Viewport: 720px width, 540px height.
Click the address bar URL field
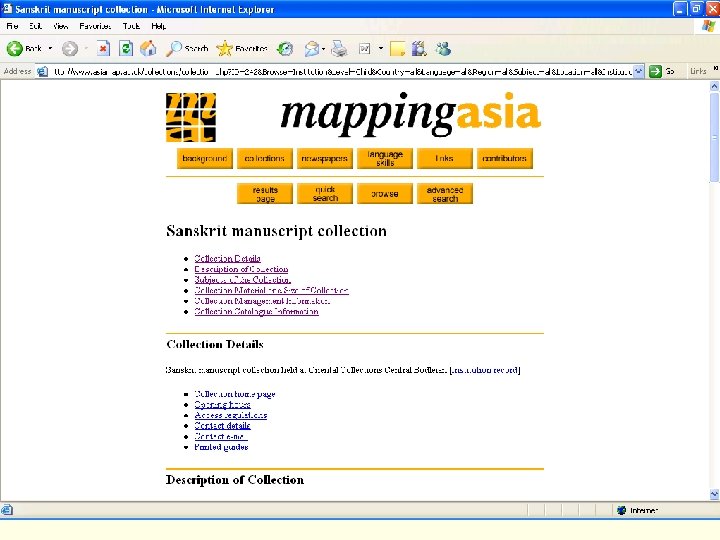pyautogui.click(x=342, y=71)
